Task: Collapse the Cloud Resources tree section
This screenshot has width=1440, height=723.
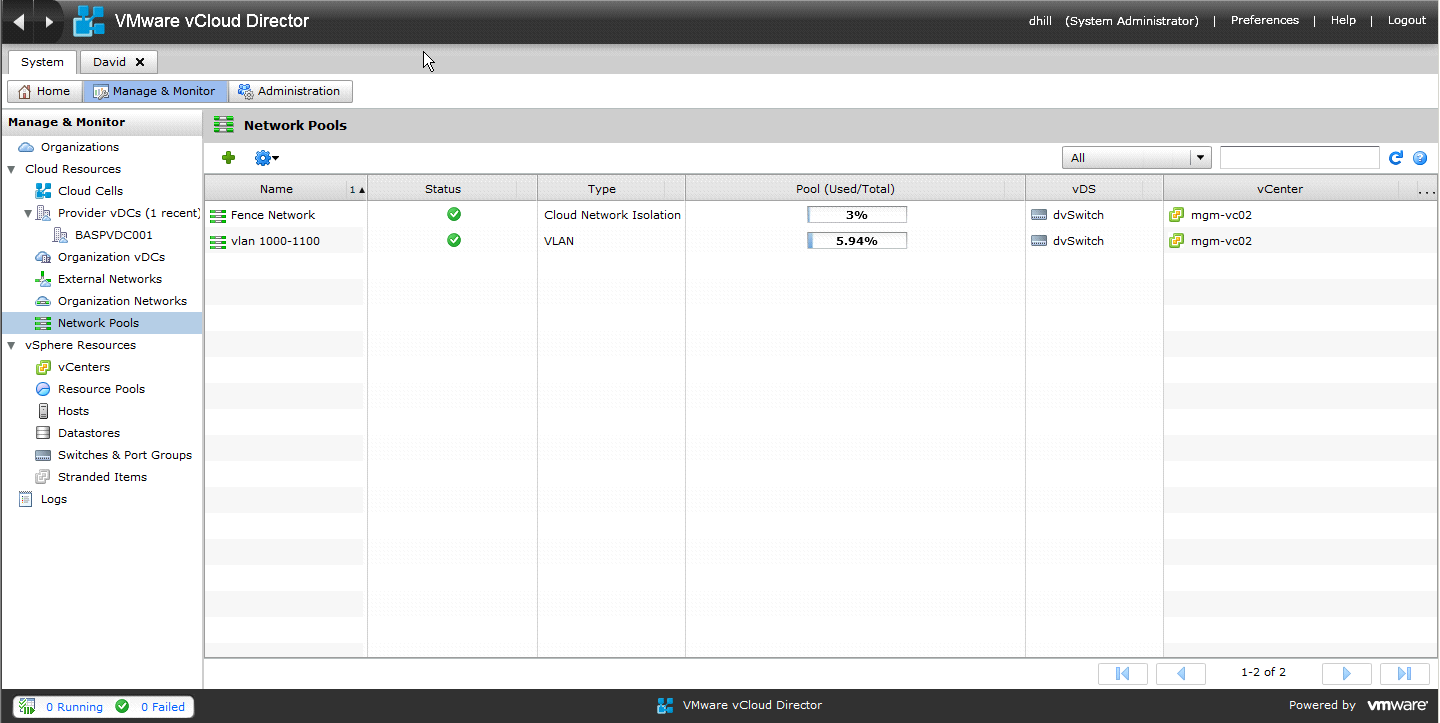Action: (x=11, y=170)
